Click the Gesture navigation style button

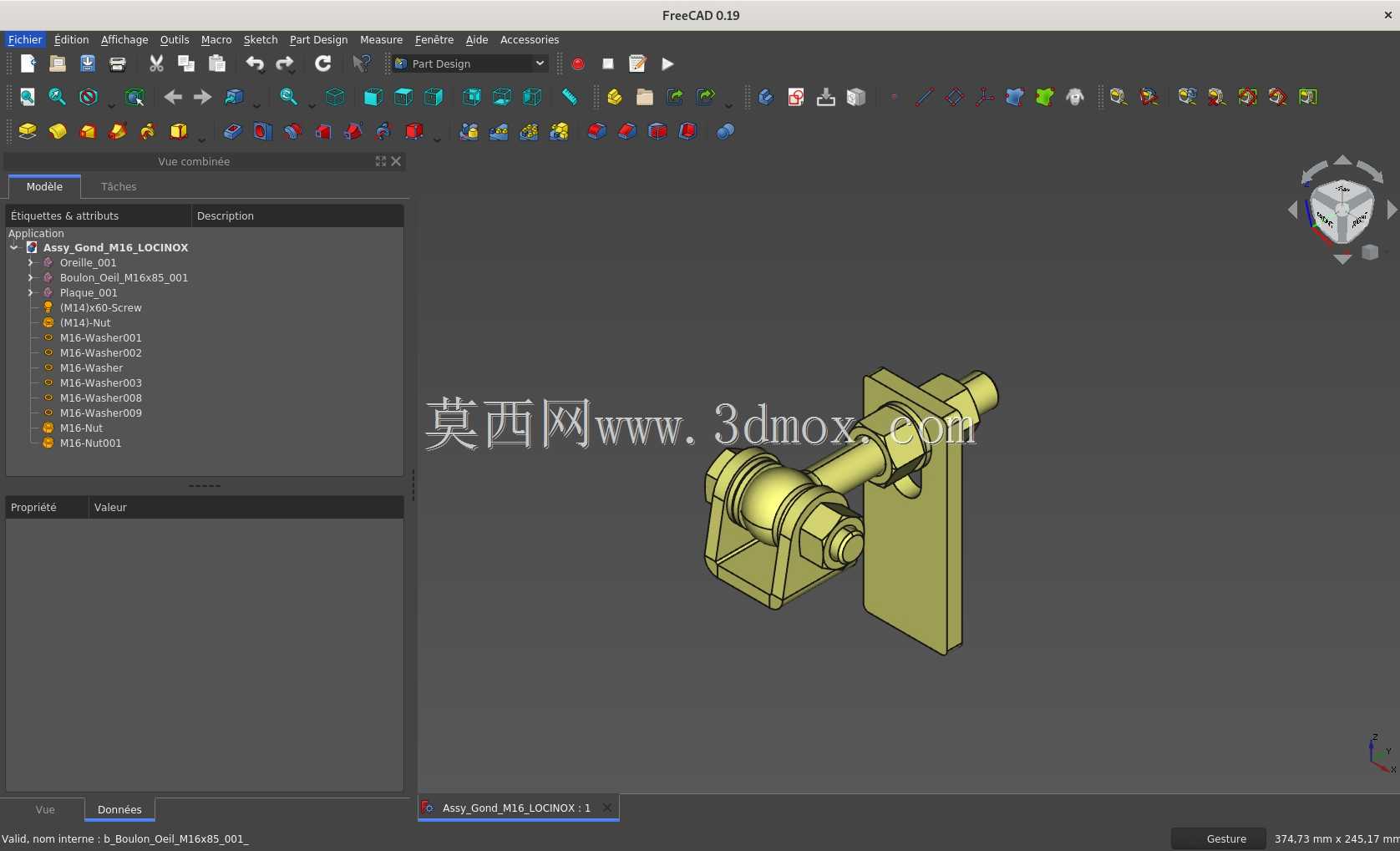pyautogui.click(x=1218, y=838)
